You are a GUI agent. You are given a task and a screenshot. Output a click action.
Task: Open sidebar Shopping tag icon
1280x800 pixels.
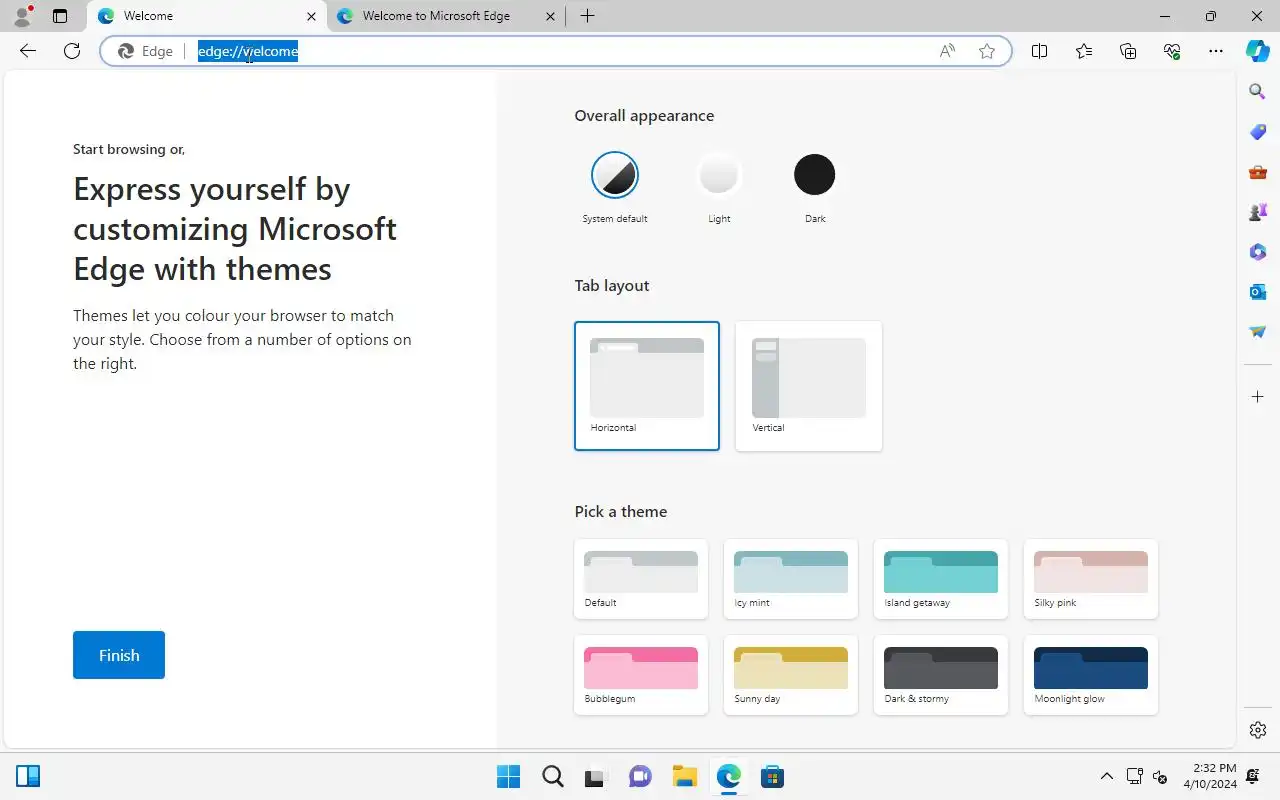1258,132
